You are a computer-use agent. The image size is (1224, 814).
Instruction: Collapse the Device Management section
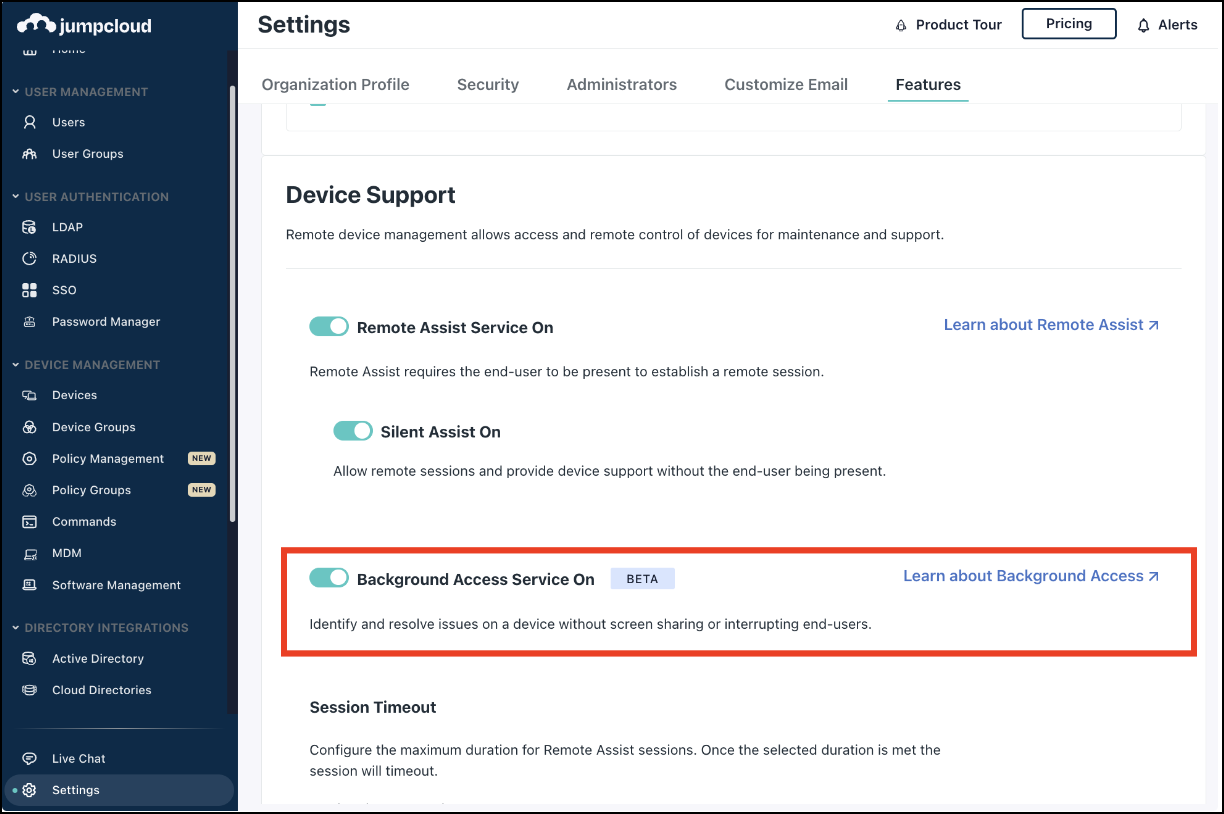click(16, 365)
